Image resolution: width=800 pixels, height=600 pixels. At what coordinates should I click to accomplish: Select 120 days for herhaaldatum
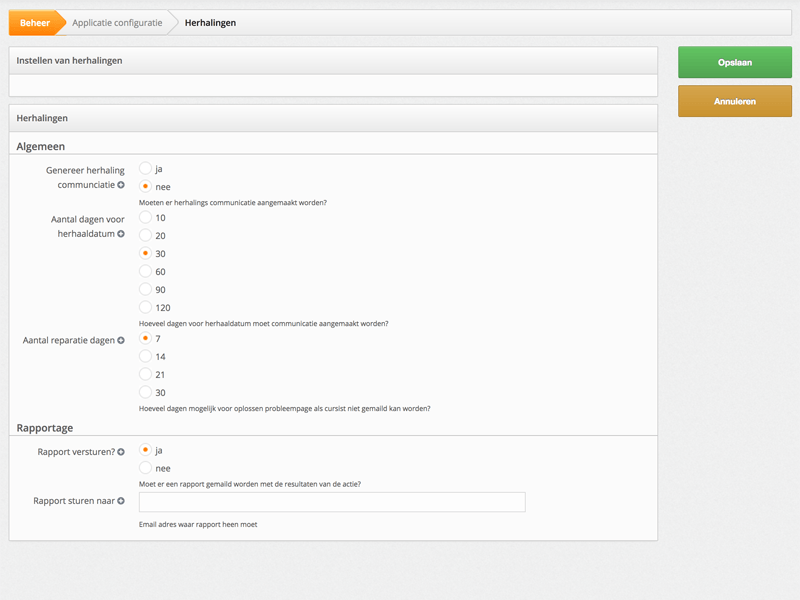145,307
